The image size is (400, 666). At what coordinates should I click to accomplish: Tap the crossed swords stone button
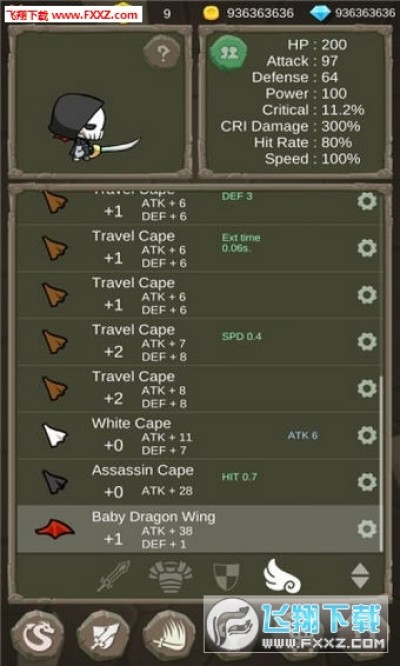point(103,636)
